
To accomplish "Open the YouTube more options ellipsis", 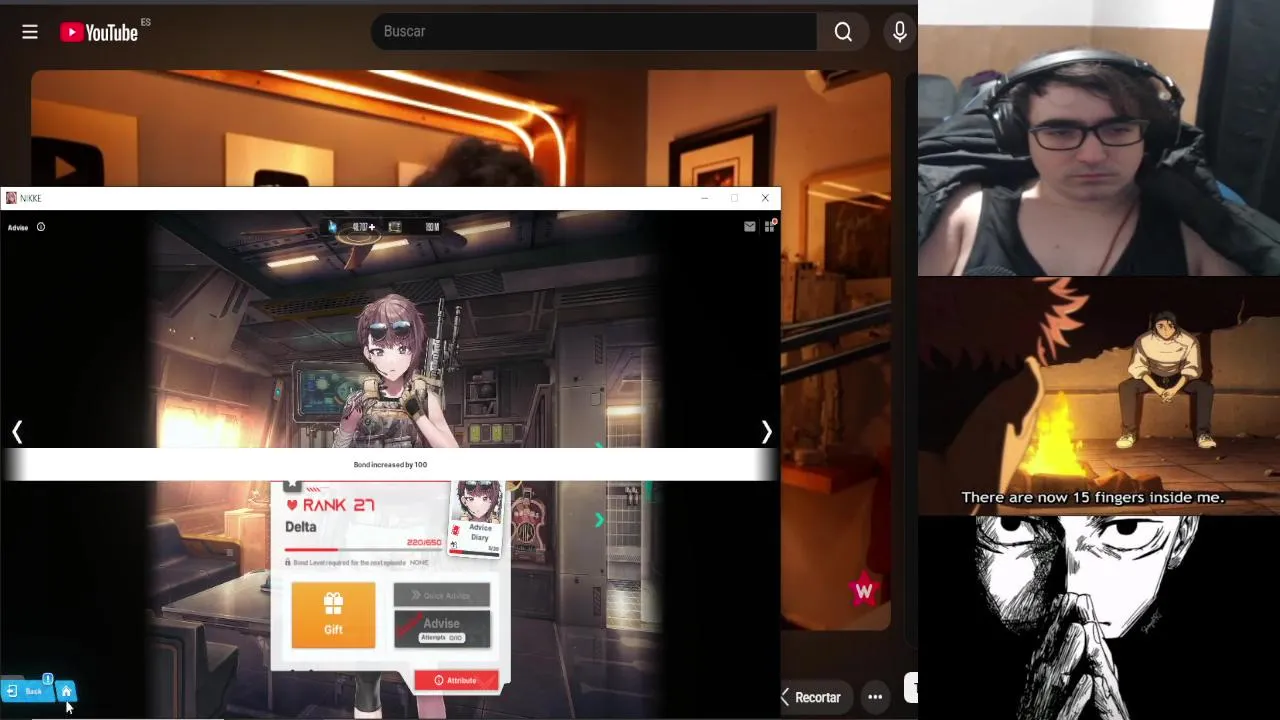I will pyautogui.click(x=875, y=697).
